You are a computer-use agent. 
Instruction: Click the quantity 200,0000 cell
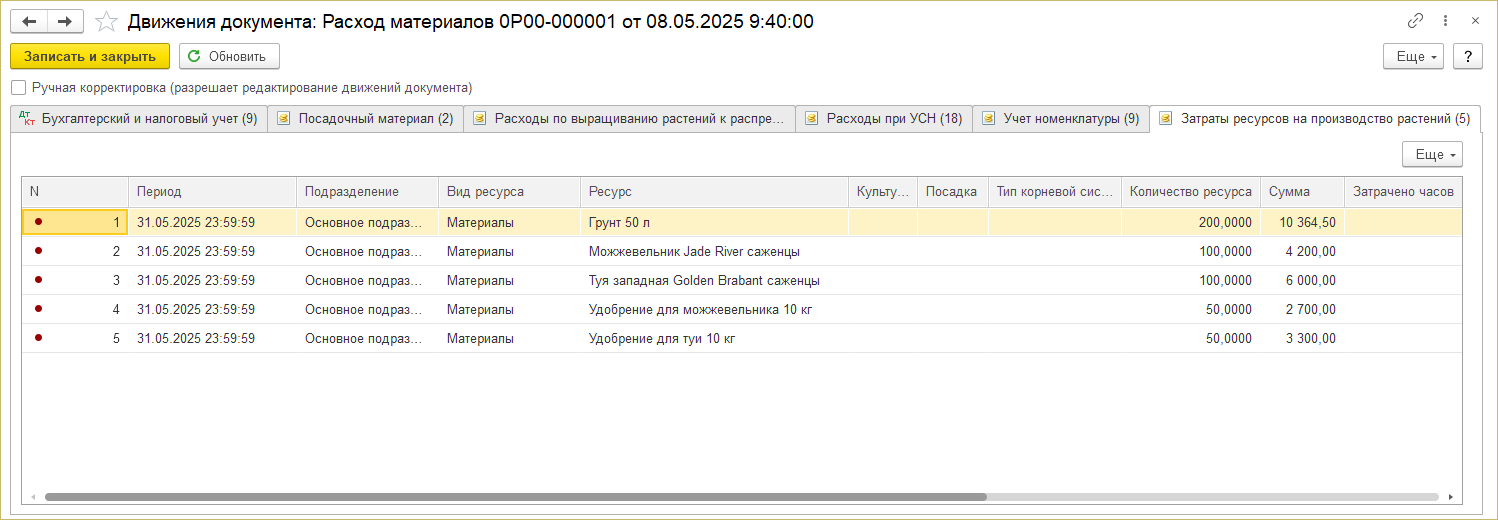click(1190, 222)
